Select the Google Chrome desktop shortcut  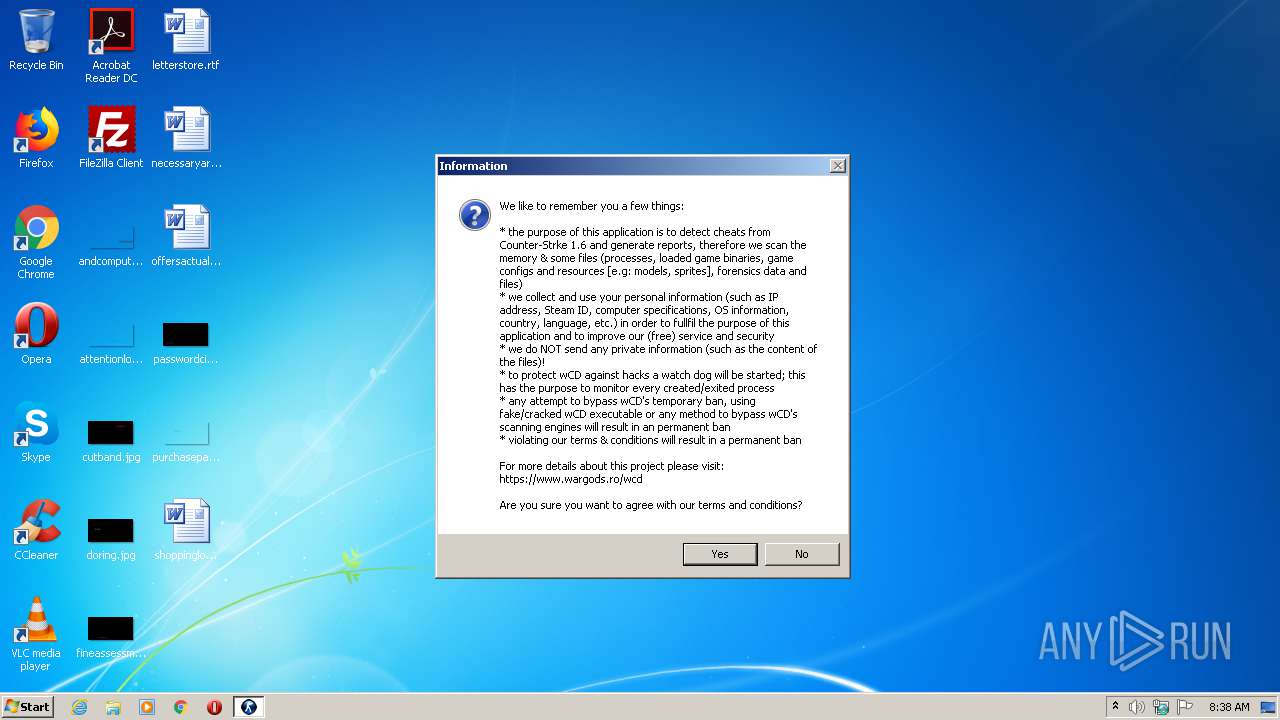pos(36,242)
